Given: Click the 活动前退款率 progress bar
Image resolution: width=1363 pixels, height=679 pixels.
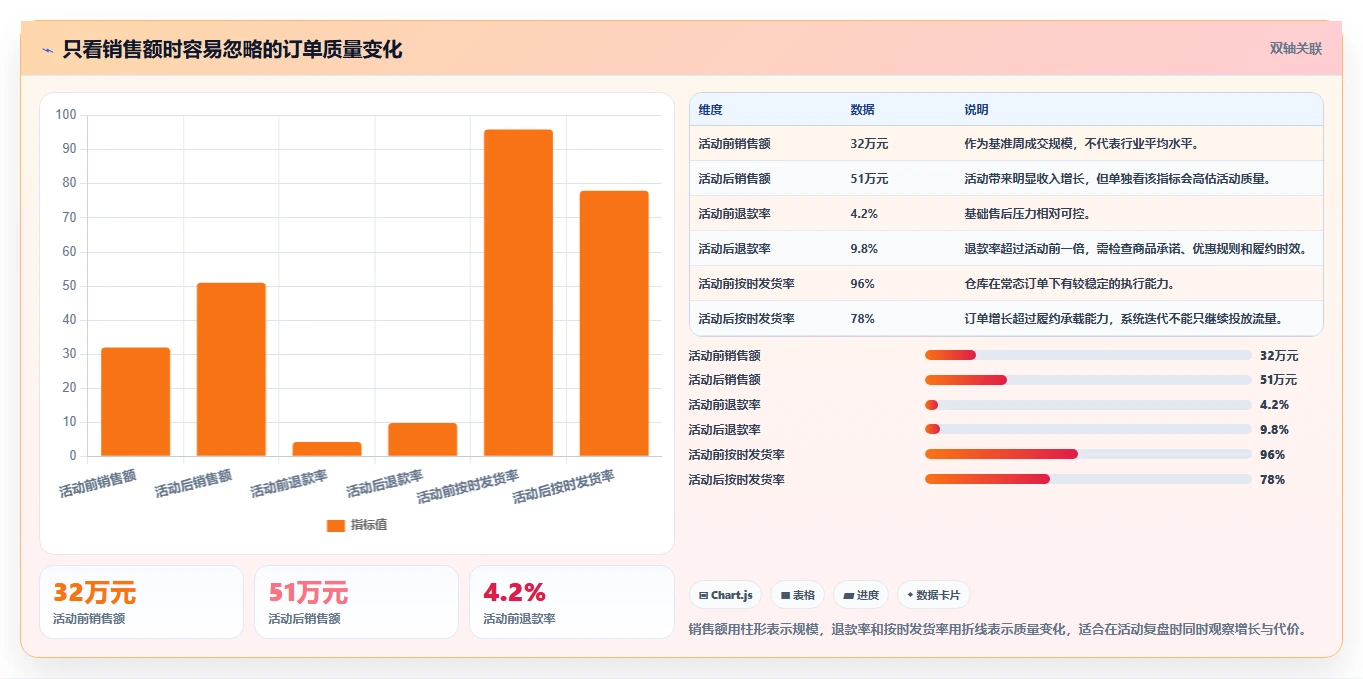Looking at the screenshot, I should point(1088,405).
